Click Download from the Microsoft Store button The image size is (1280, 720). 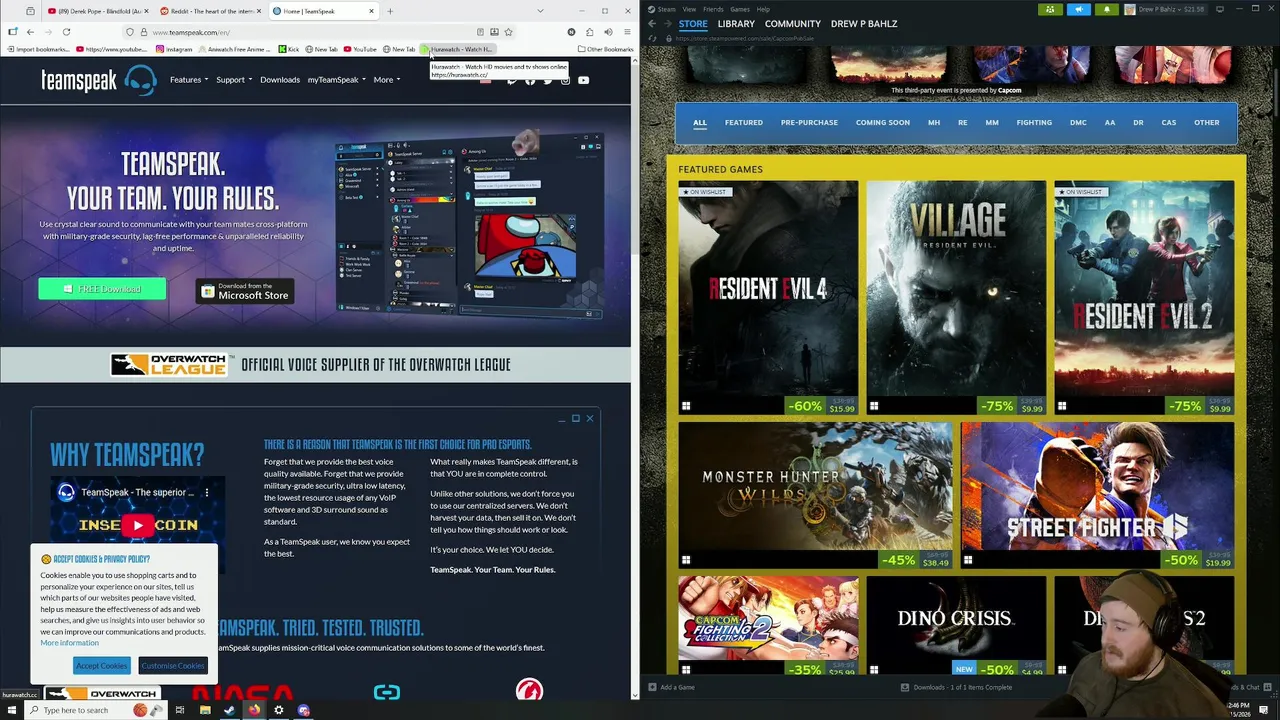245,291
